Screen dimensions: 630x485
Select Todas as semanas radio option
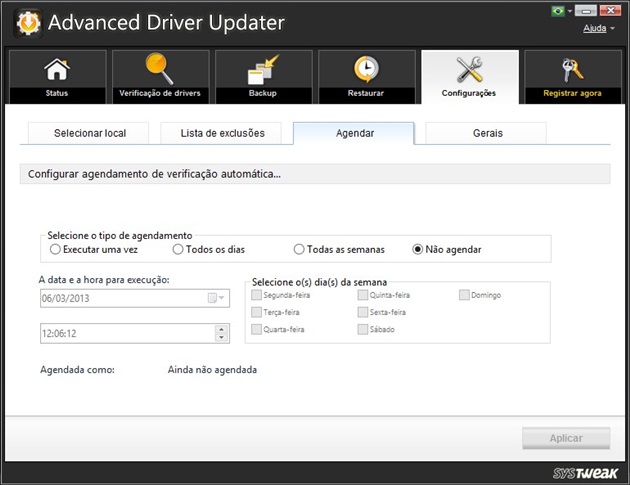coord(299,250)
